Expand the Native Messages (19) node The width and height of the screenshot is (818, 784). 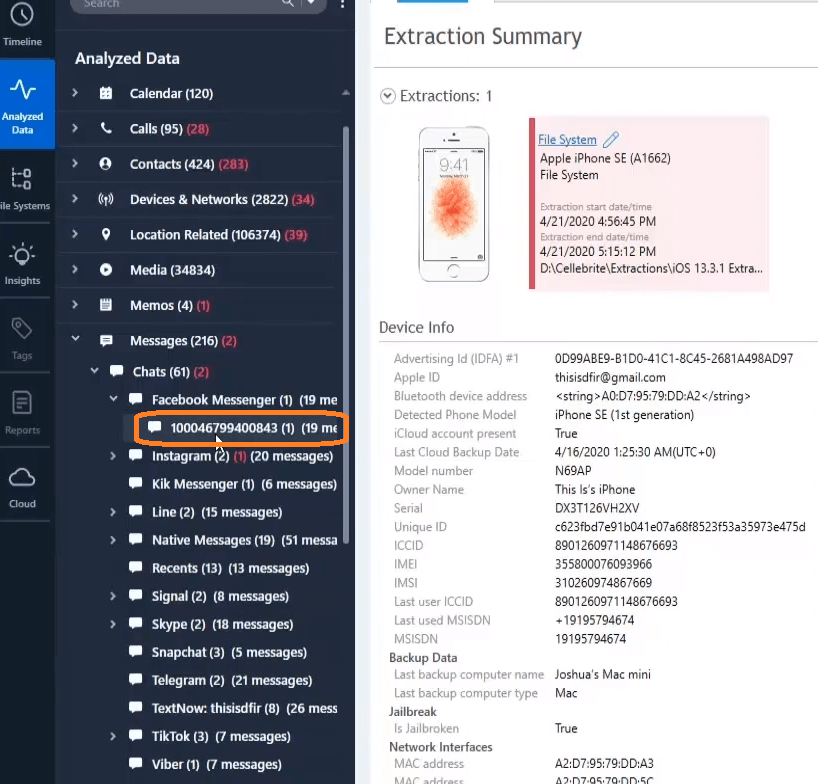click(113, 540)
